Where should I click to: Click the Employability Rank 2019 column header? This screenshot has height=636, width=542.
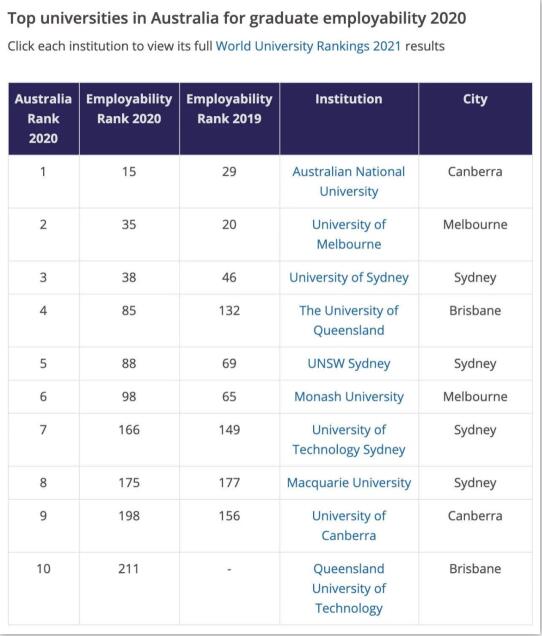point(229,118)
